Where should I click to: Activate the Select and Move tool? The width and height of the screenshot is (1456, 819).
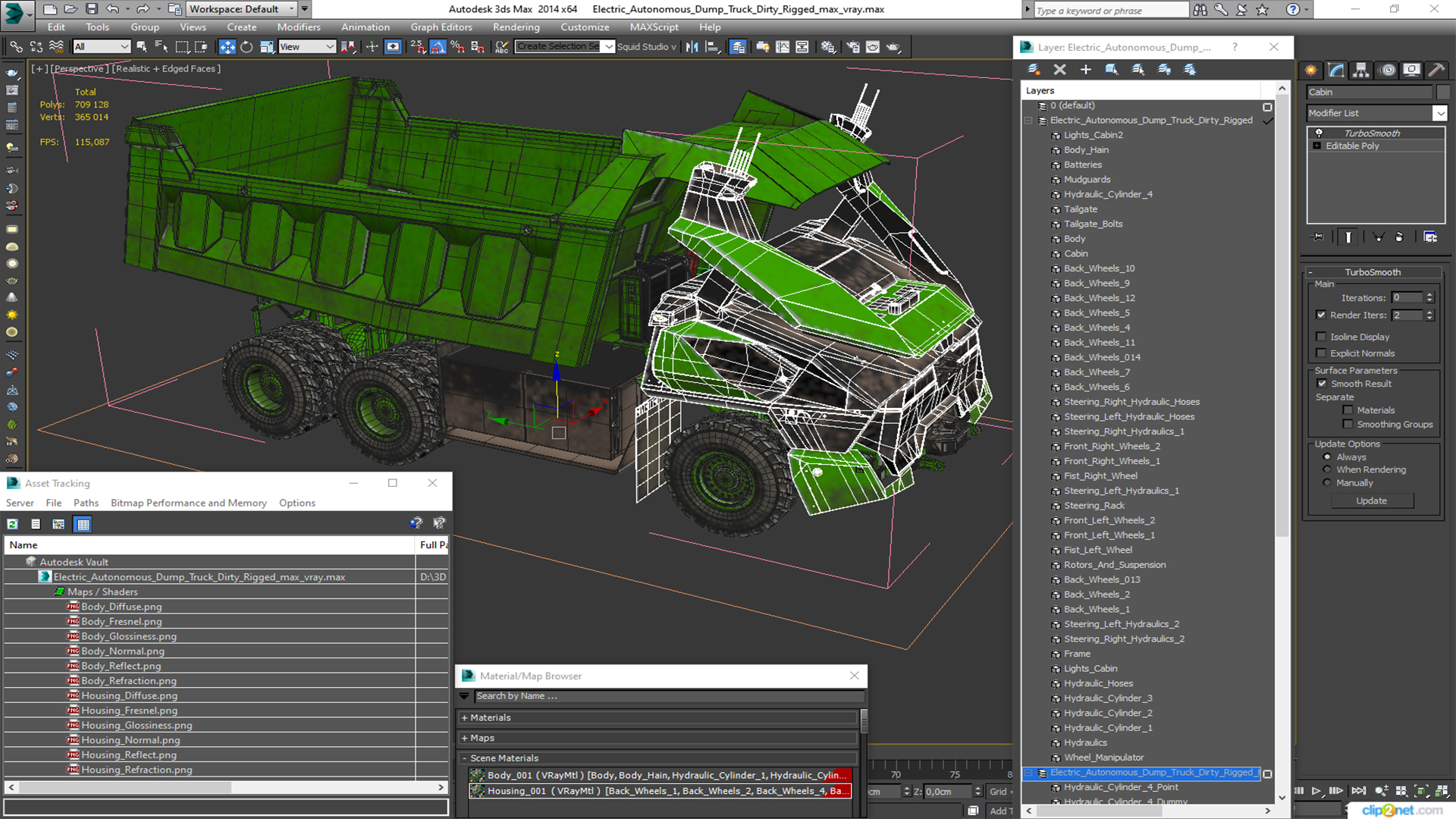point(227,47)
